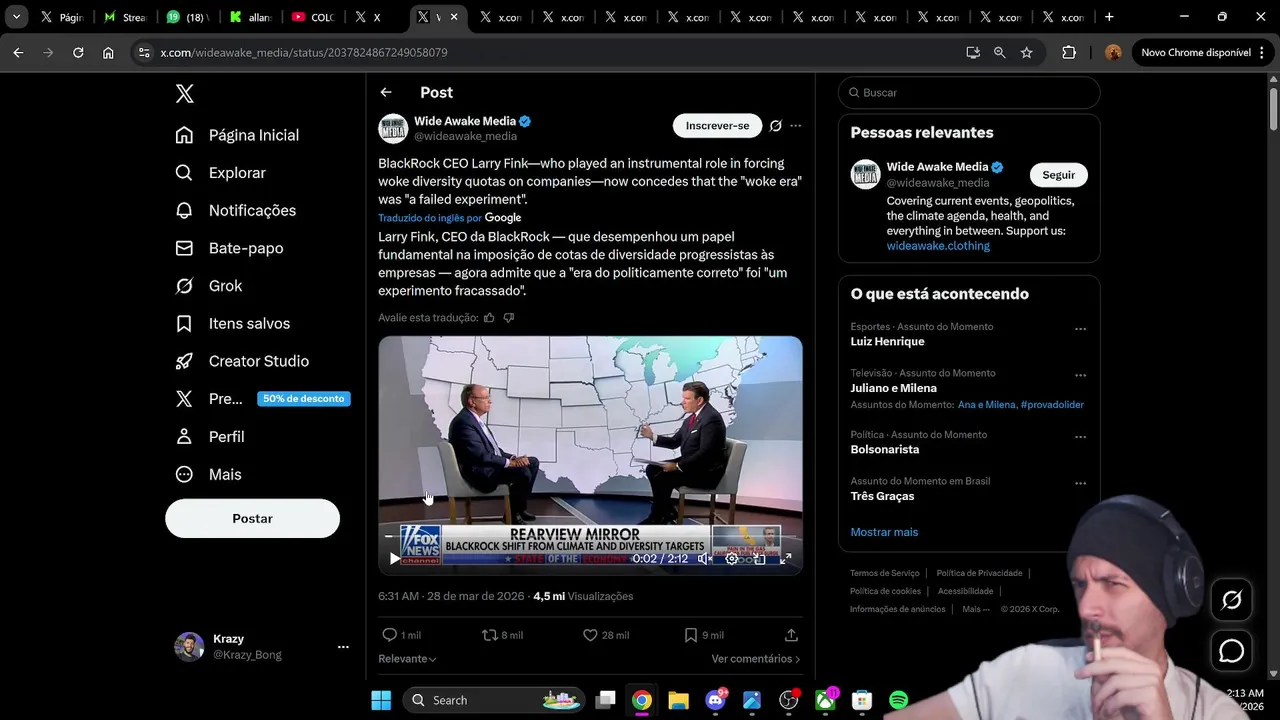Open Página Inicial home feed
This screenshot has height=720, width=1280.
pos(237,135)
